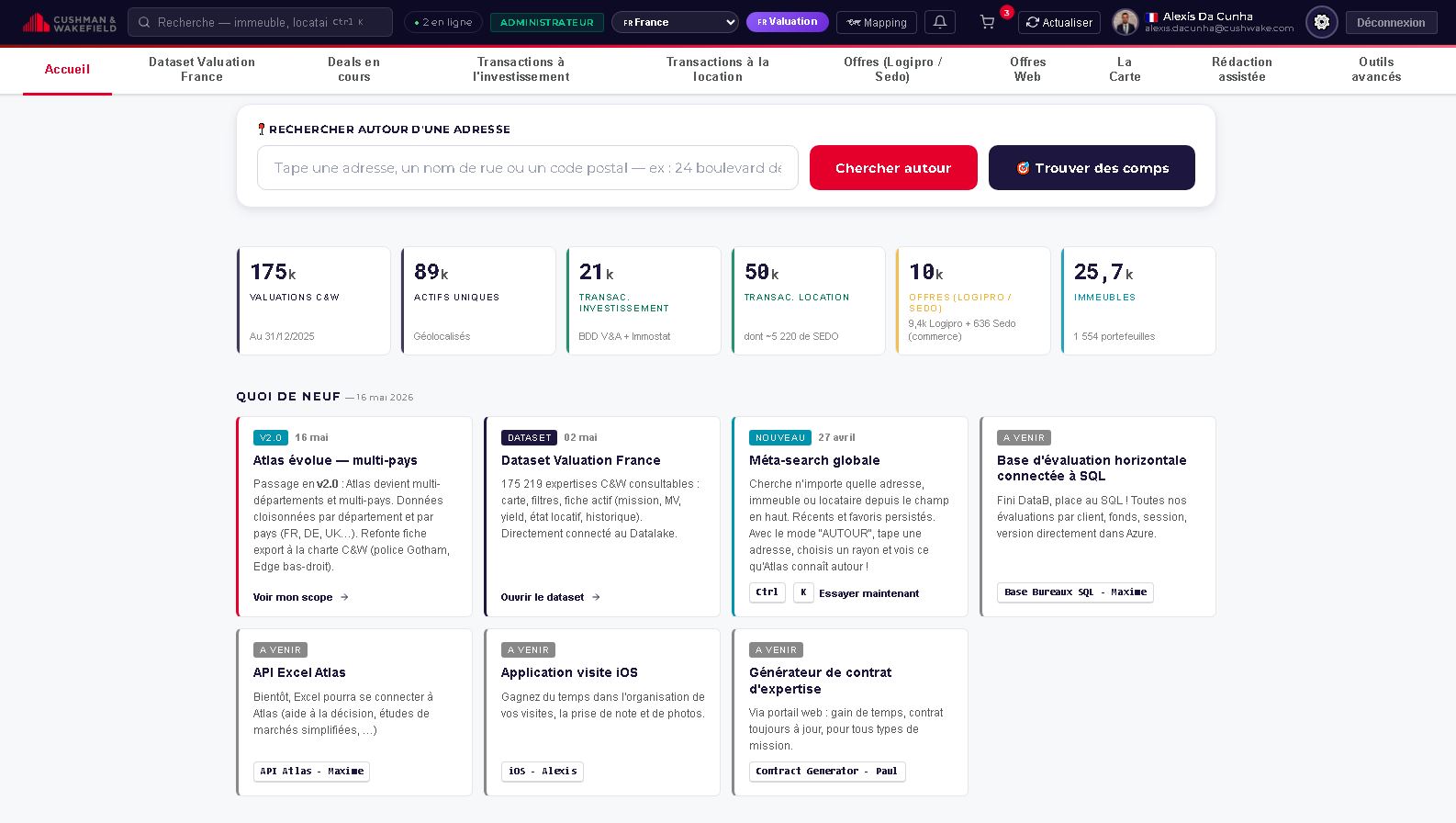
Task: Click API Atlas - Maxime tag
Action: (x=312, y=772)
